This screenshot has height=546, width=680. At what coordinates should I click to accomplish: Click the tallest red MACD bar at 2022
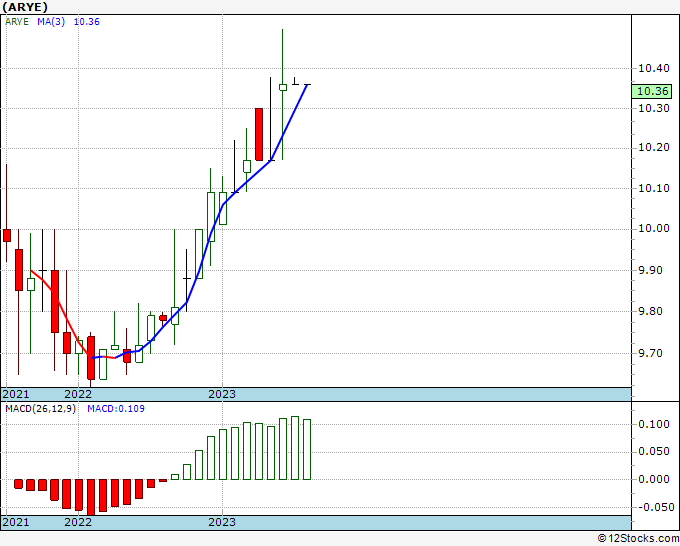coord(91,497)
